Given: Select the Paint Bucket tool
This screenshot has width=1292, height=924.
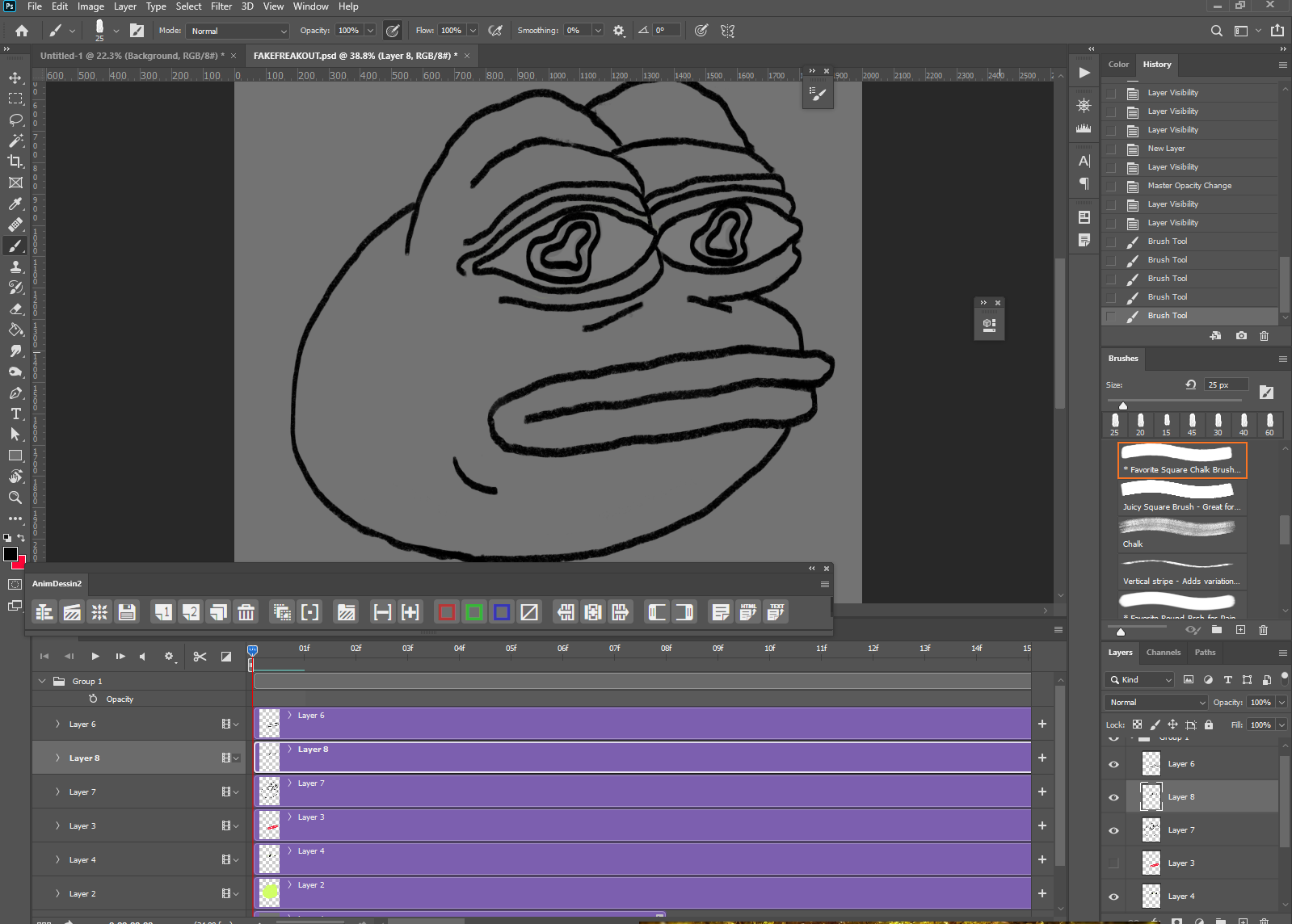Looking at the screenshot, I should [15, 330].
